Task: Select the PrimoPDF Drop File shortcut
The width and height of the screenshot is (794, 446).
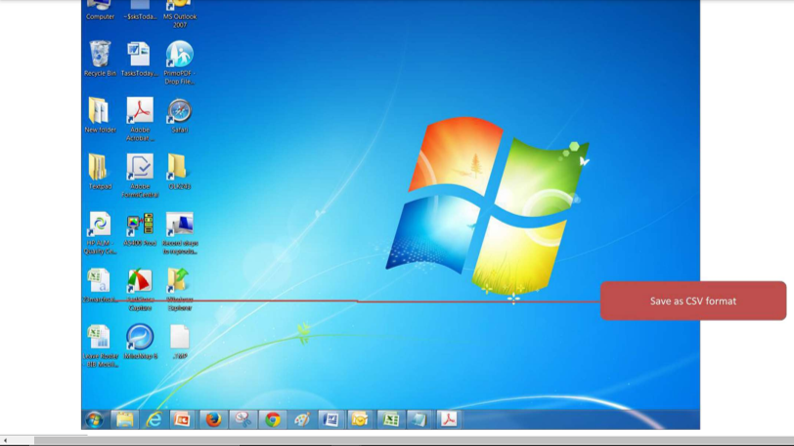Action: click(179, 62)
